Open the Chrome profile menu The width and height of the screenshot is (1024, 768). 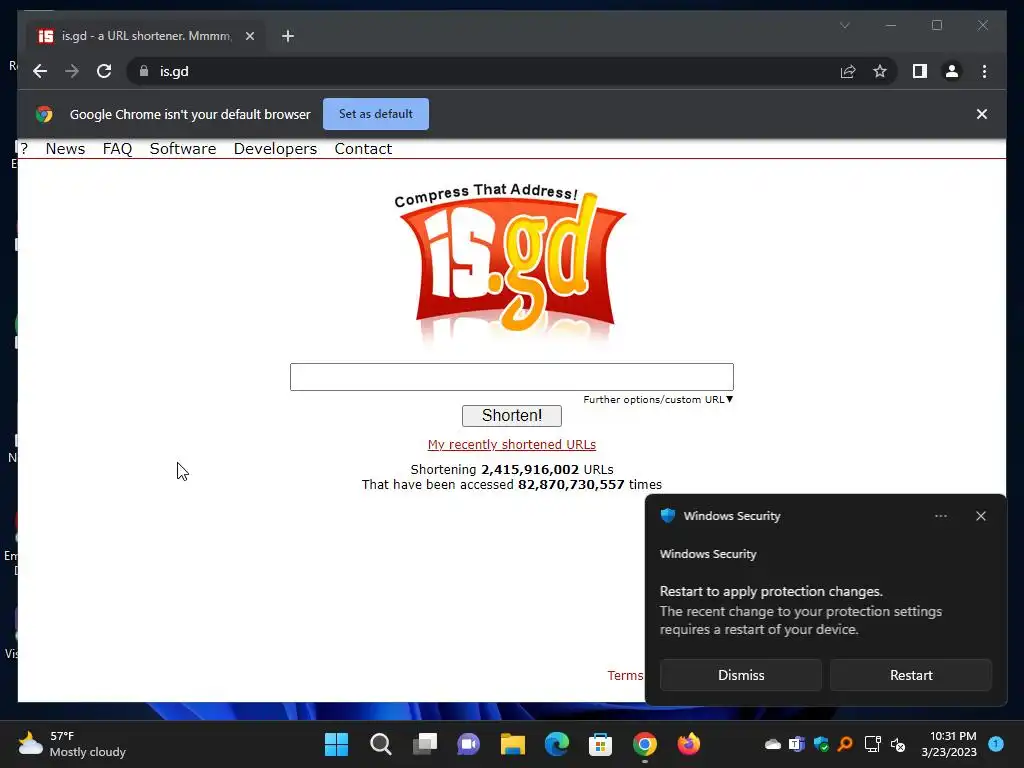952,71
